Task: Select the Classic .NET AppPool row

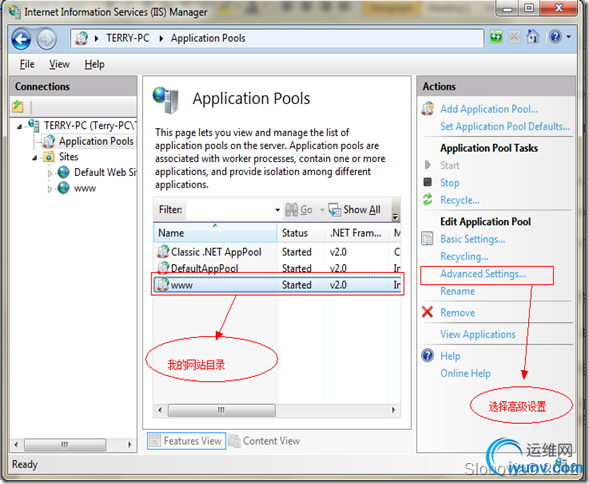Action: [x=278, y=252]
